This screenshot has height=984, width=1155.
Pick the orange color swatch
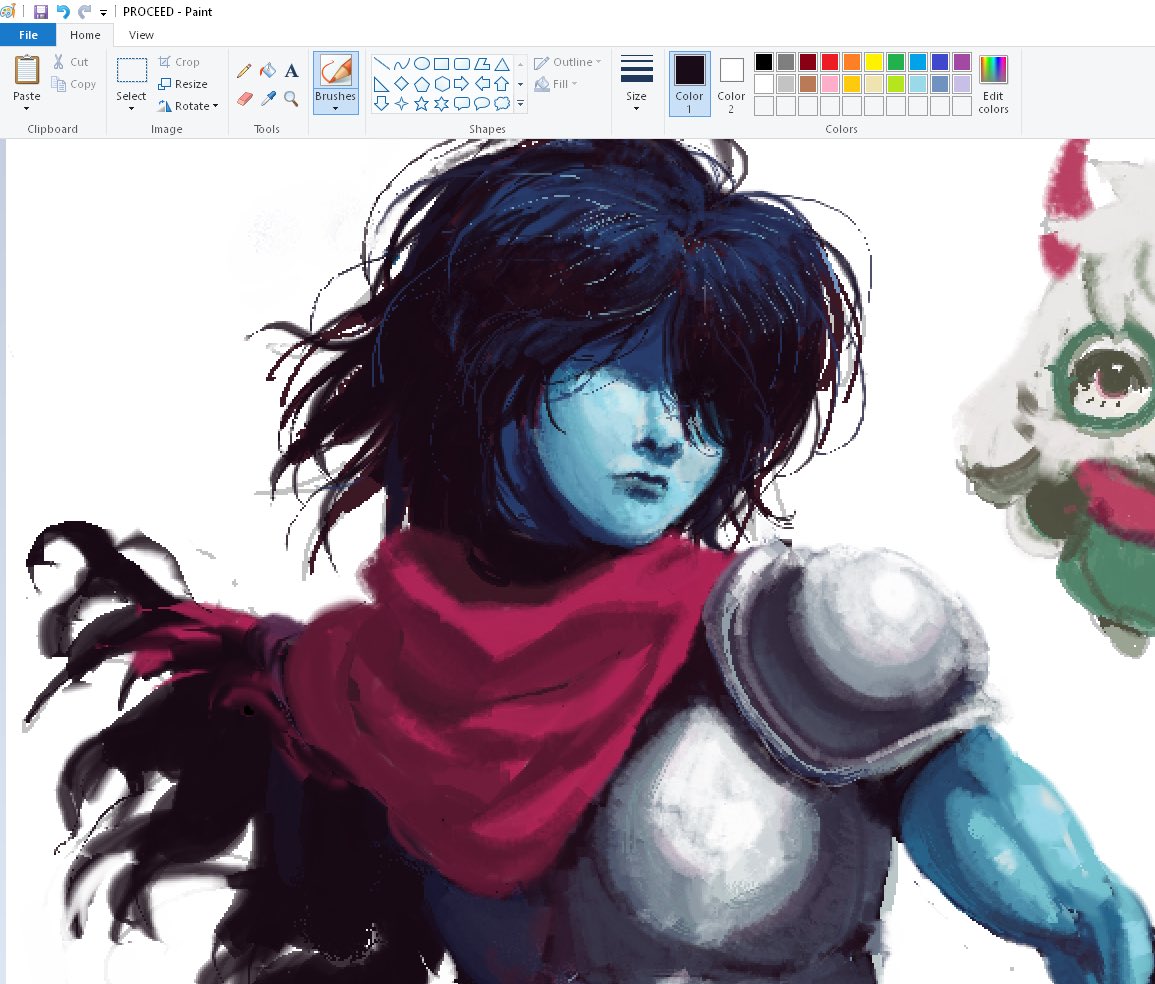852,62
